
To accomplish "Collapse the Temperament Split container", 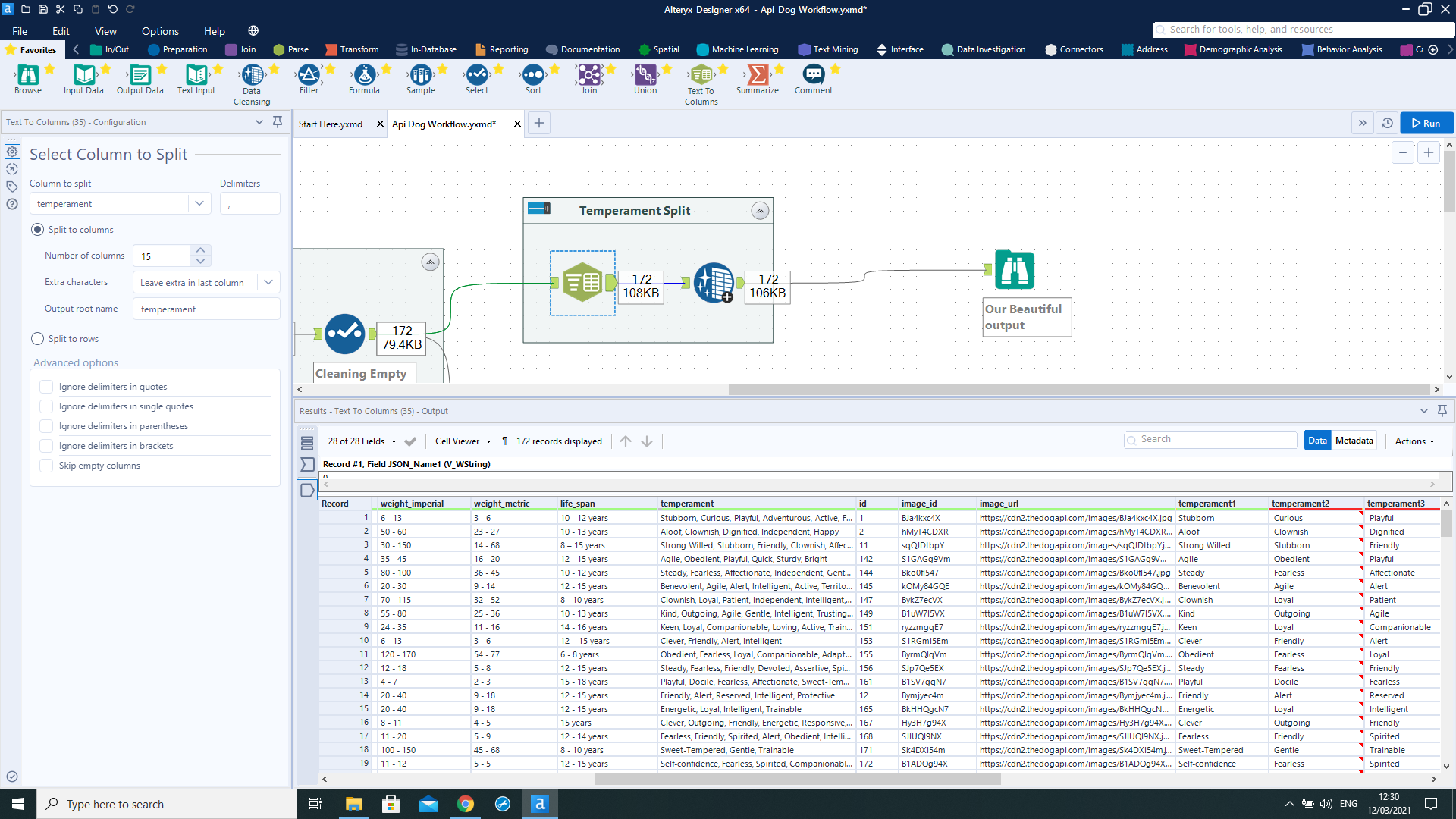I will coord(760,211).
